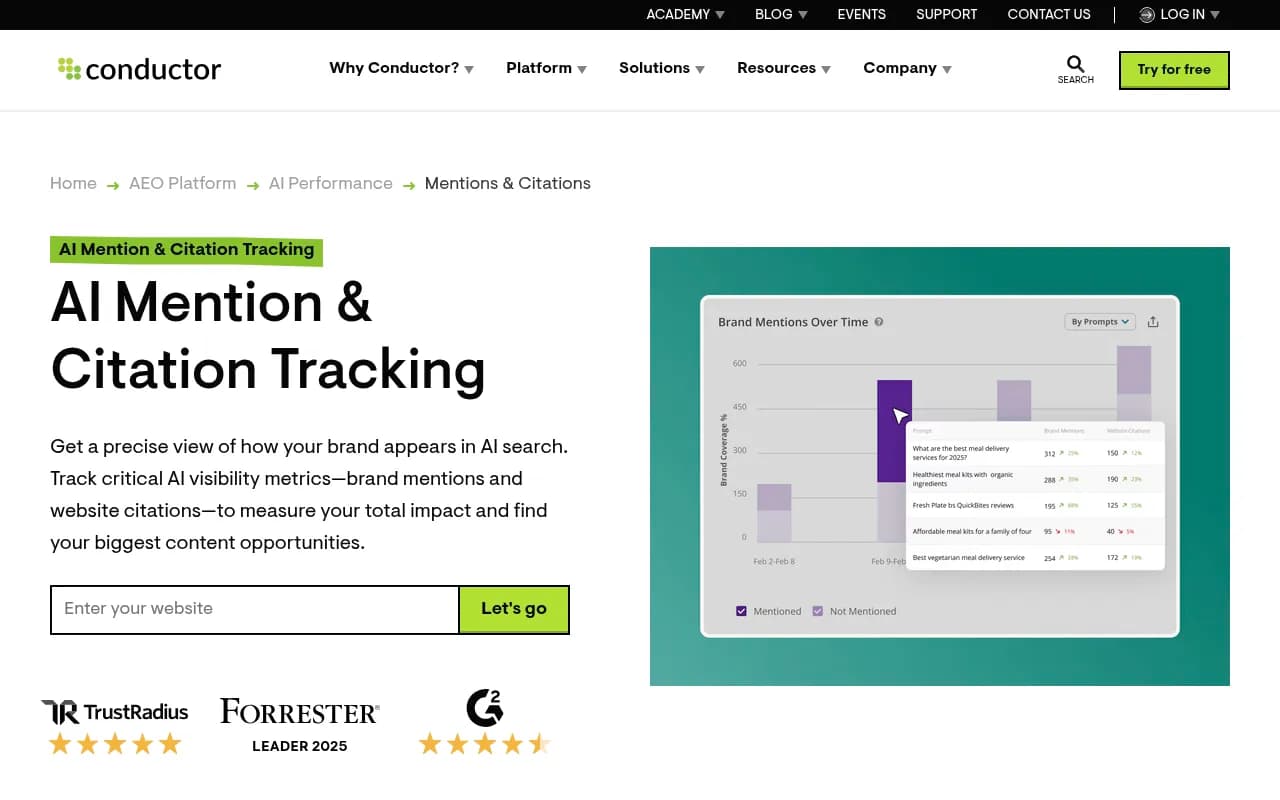Open the Company dropdown
The width and height of the screenshot is (1280, 800).
[906, 68]
